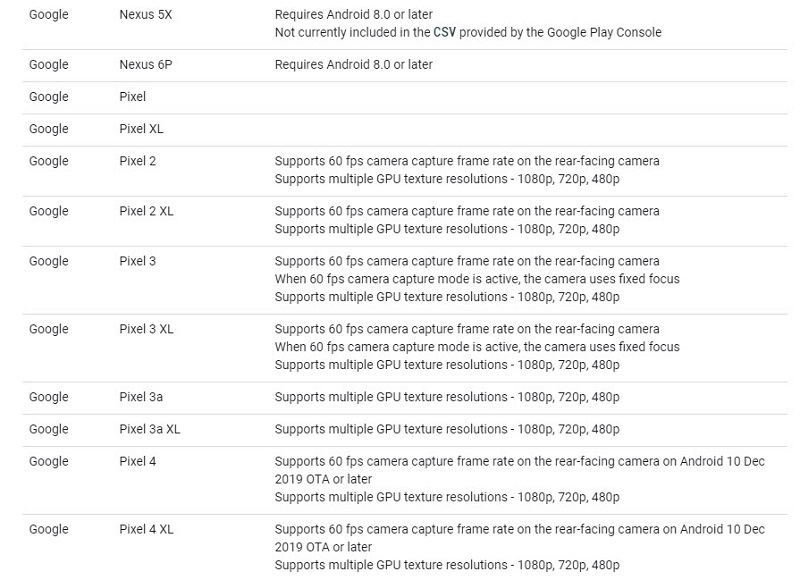Screen dimensions: 800x580
Task: Click Pixel 4's 60 fps camera capture line
Action: [x=519, y=461]
